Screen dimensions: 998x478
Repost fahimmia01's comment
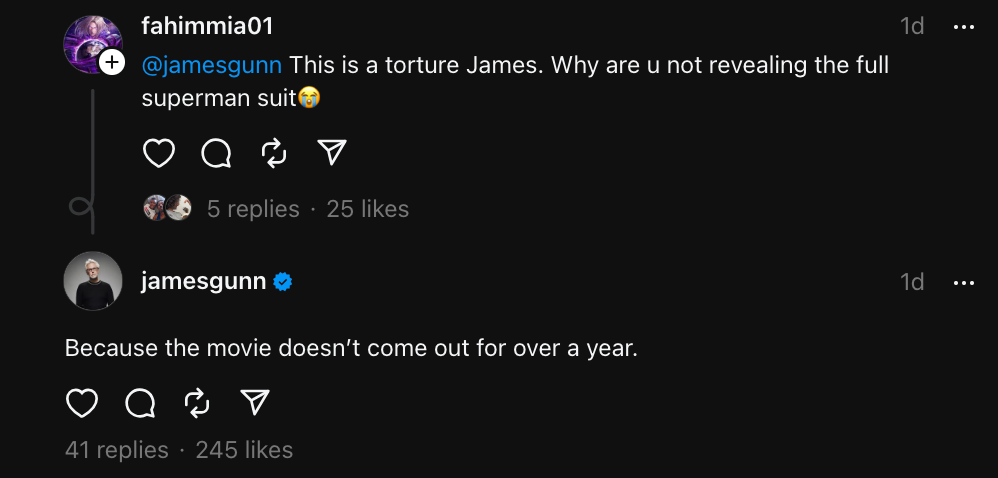(274, 153)
